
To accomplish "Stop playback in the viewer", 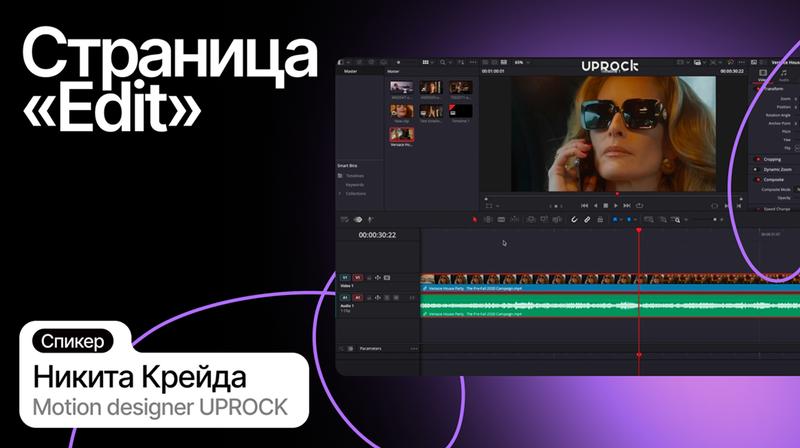I will pos(606,206).
